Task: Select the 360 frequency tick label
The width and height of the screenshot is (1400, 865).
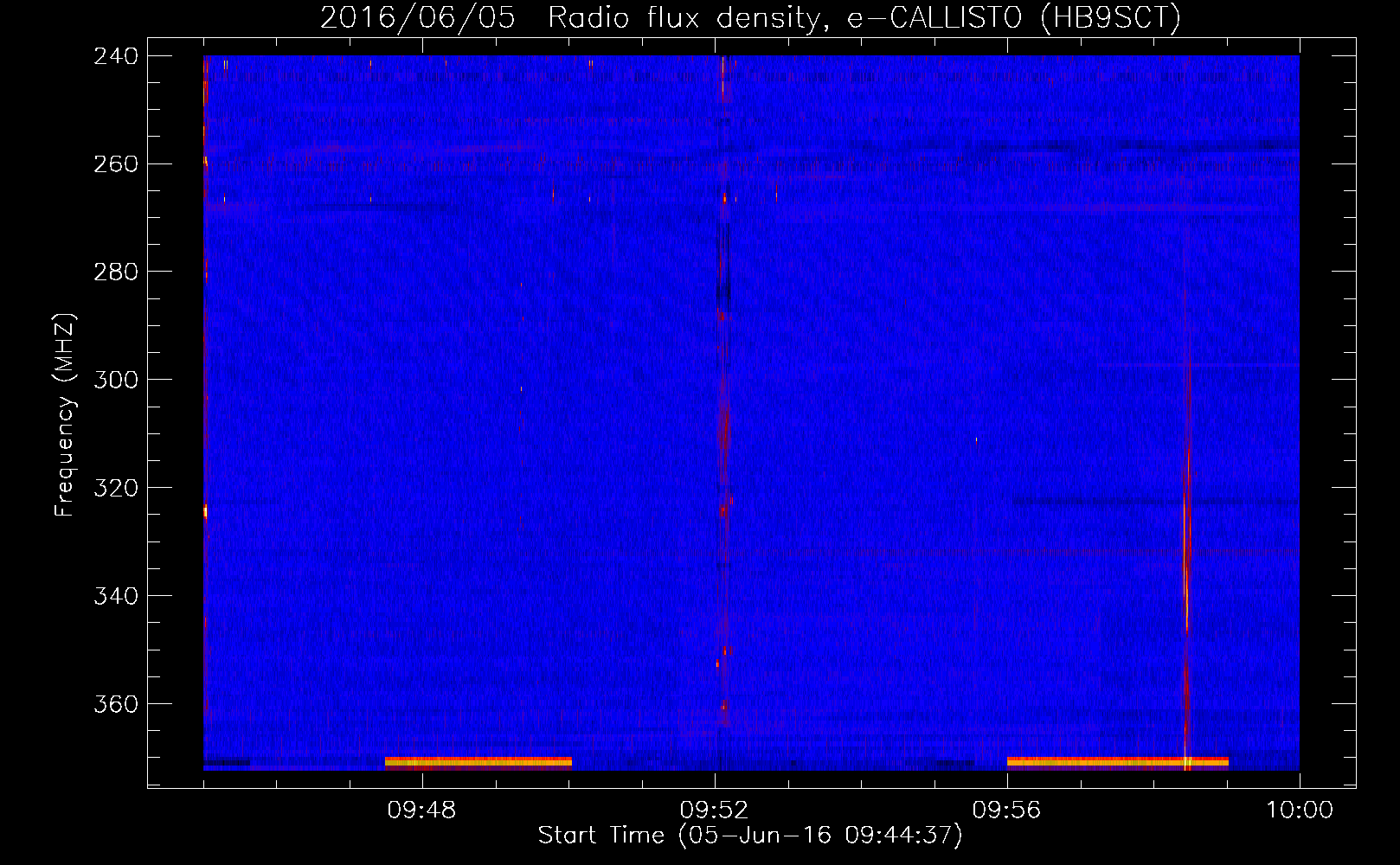Action: click(116, 705)
